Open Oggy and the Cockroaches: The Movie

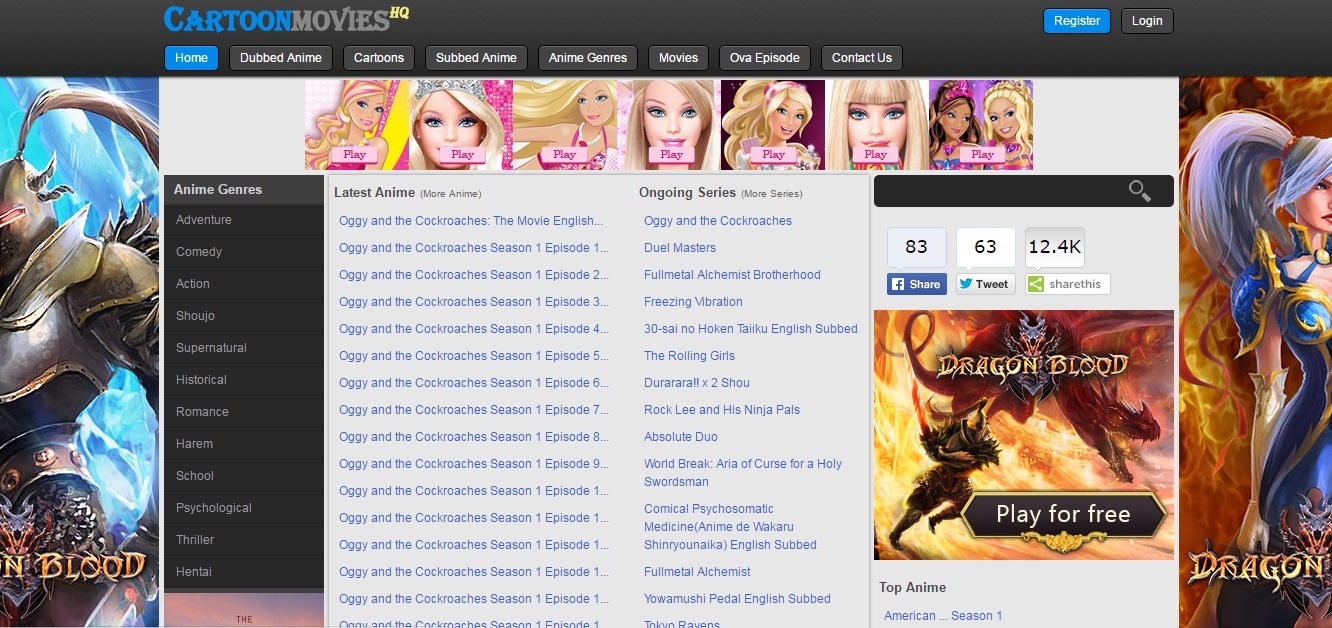pyautogui.click(x=471, y=221)
